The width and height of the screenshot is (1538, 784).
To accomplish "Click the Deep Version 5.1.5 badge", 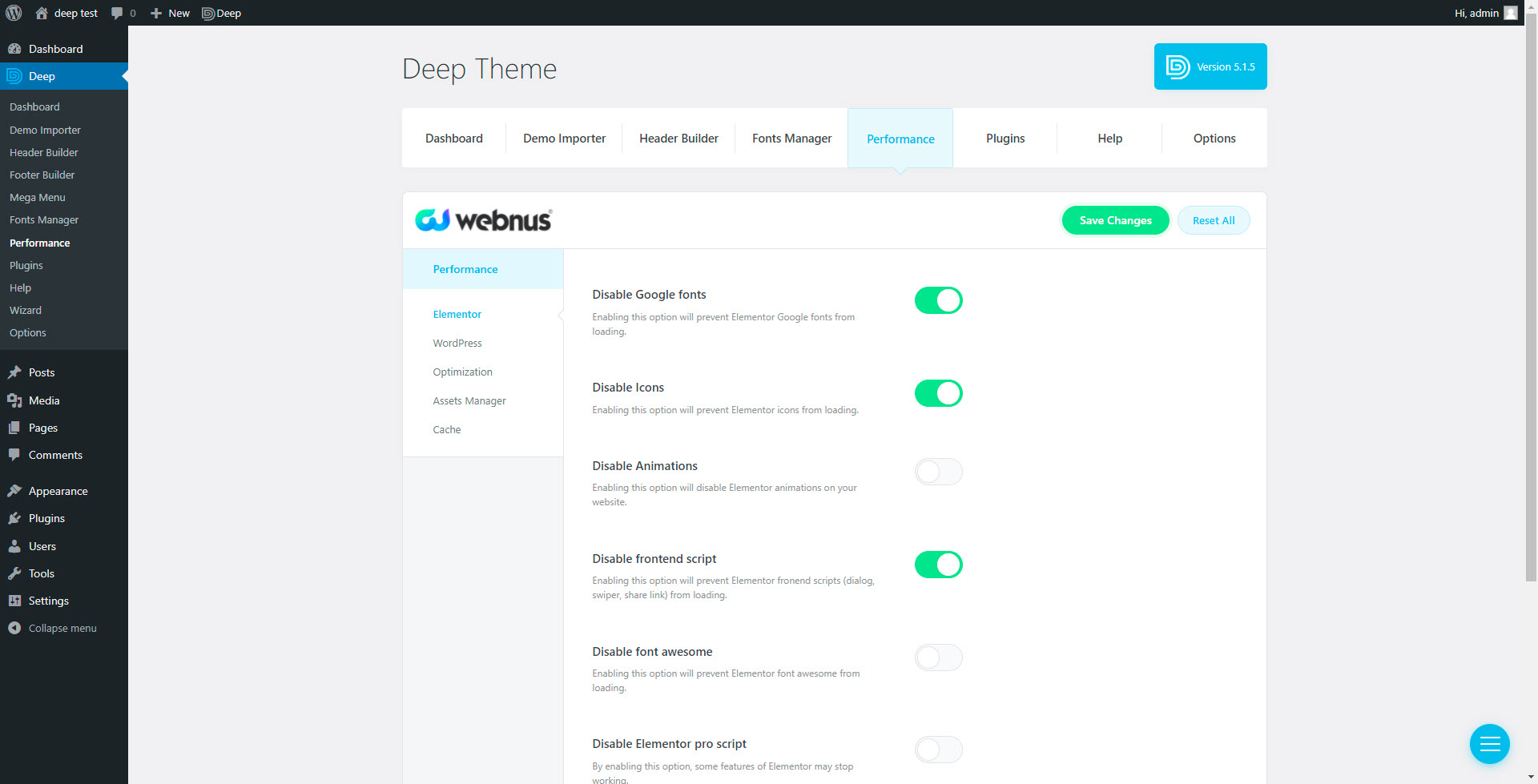I will pos(1210,66).
